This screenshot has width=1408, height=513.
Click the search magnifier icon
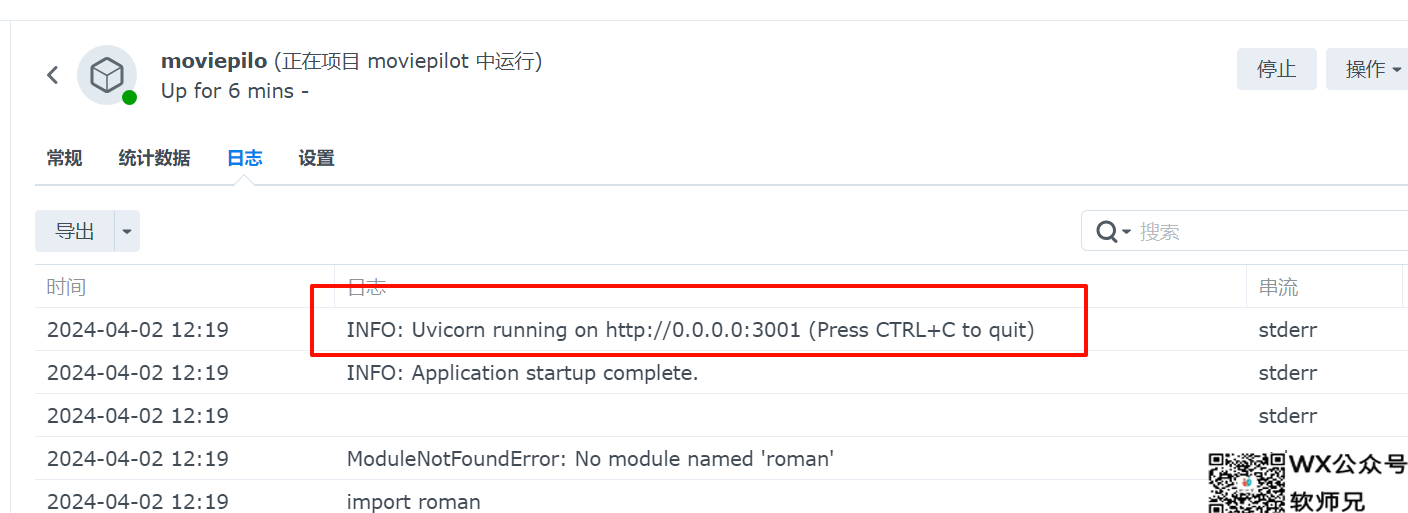pos(1106,231)
